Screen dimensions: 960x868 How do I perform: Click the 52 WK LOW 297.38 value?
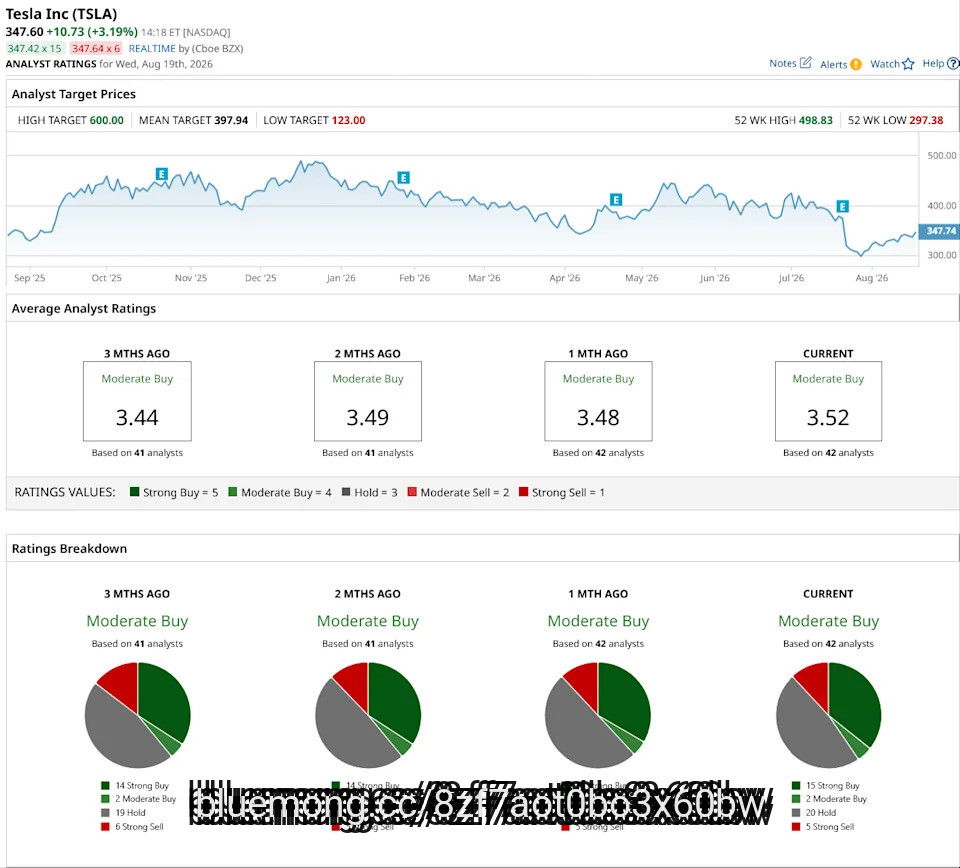point(926,120)
